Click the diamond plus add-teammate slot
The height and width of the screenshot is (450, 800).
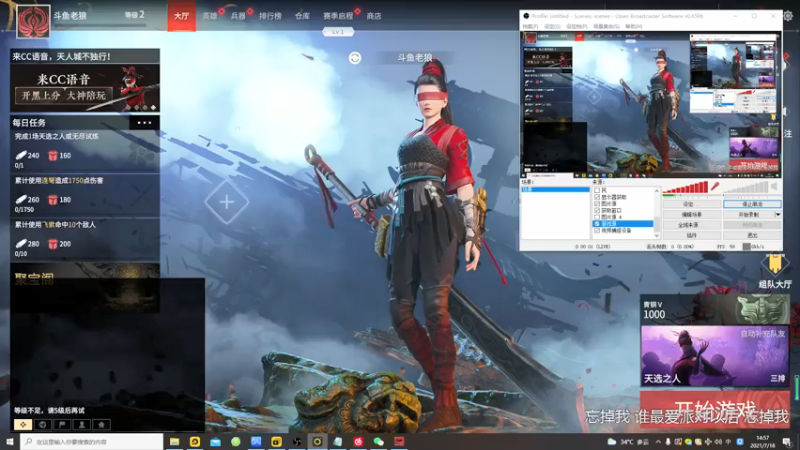227,202
